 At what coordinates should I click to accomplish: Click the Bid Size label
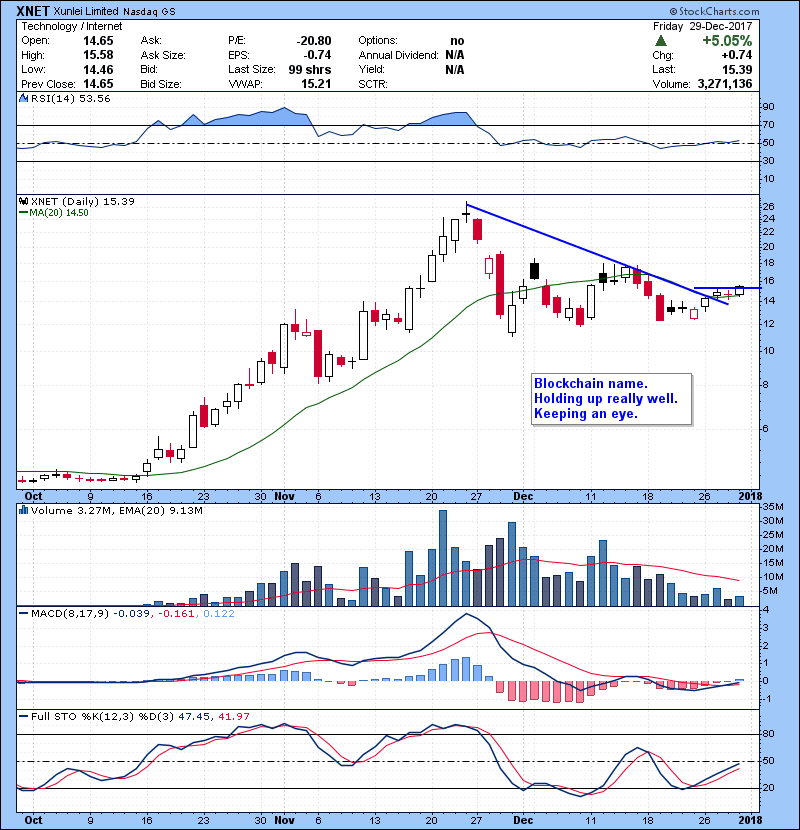[x=161, y=84]
